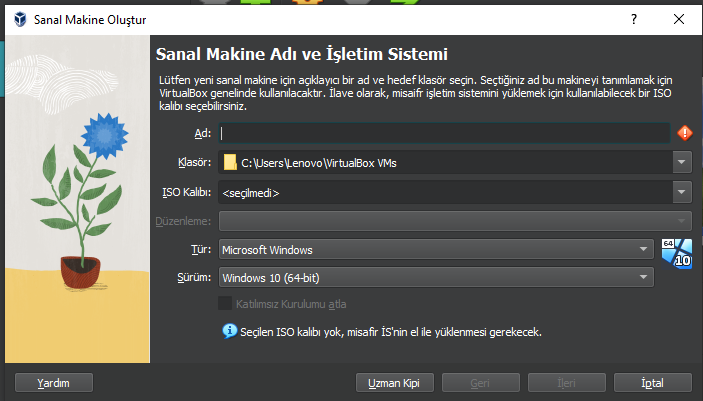
Task: Click the blue flower illustration
Action: tap(104, 136)
